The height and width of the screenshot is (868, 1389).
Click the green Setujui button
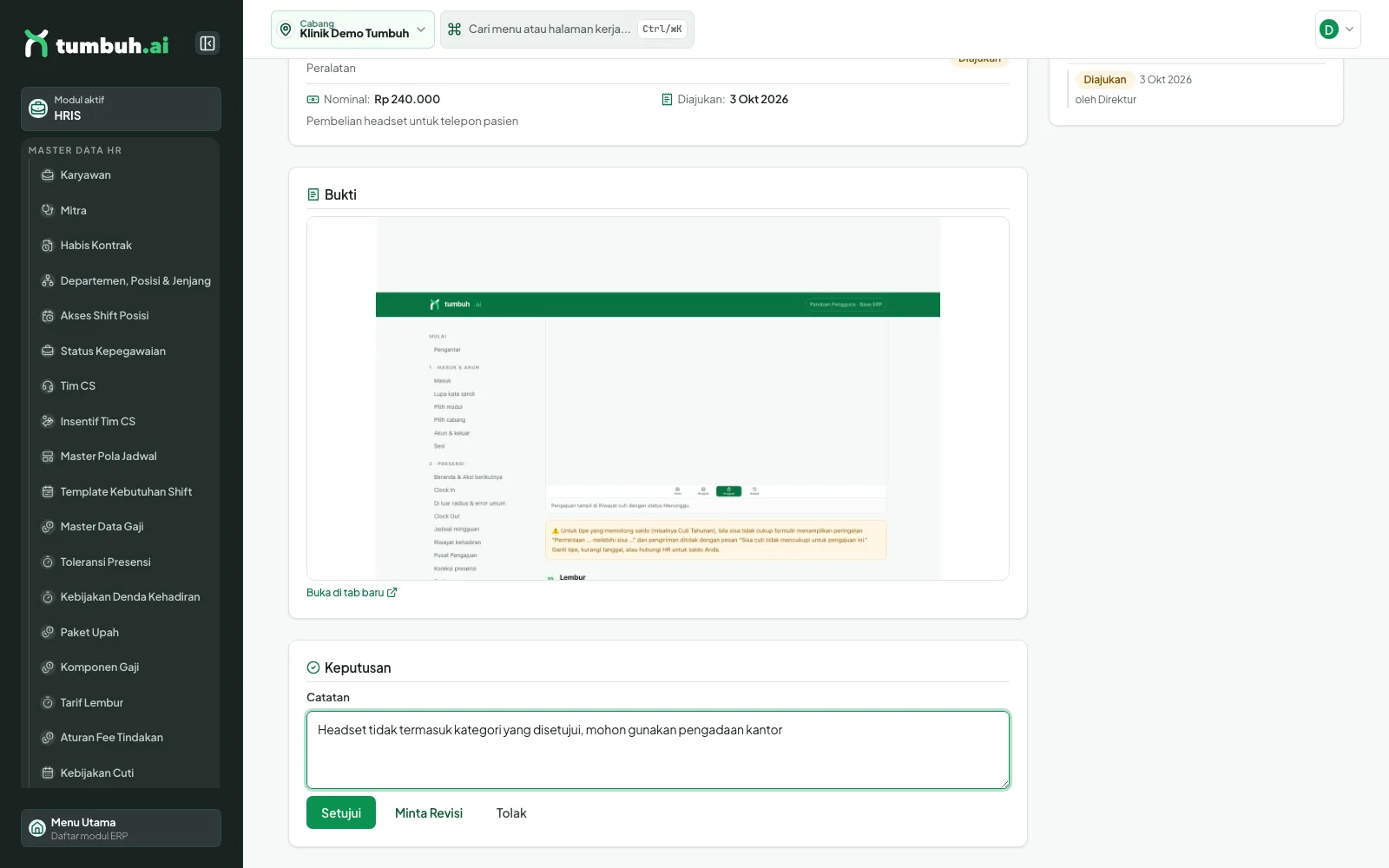(x=341, y=813)
